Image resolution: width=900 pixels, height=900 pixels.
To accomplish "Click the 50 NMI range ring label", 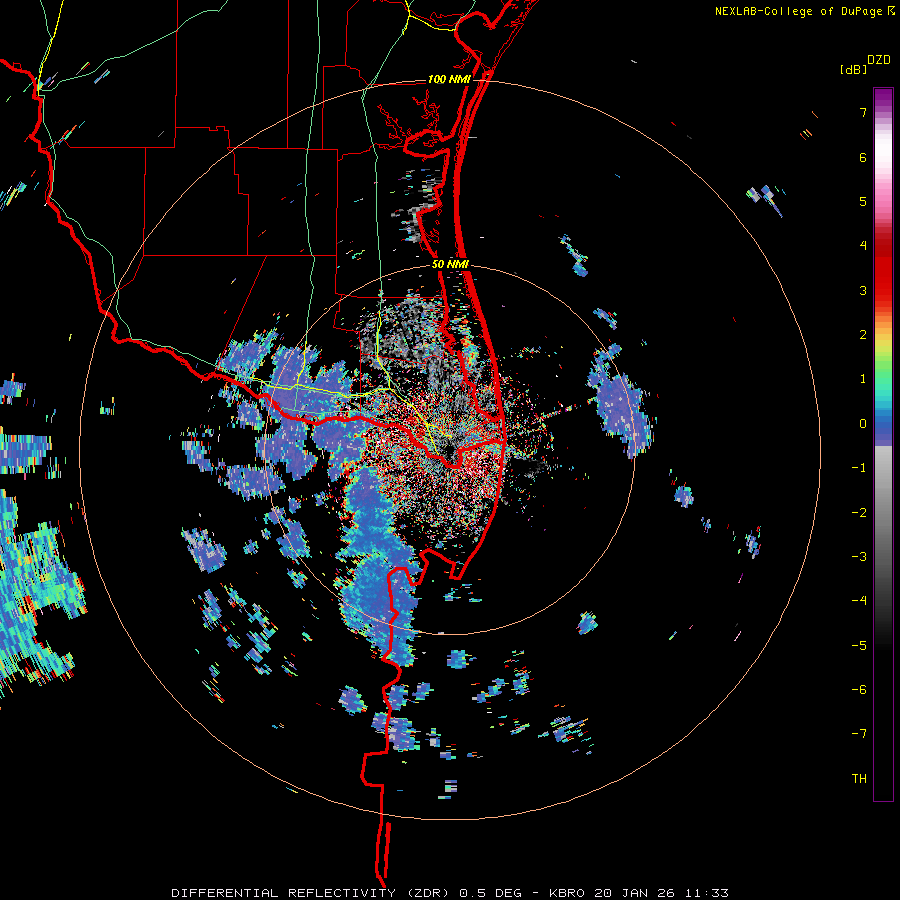I will coord(451,264).
